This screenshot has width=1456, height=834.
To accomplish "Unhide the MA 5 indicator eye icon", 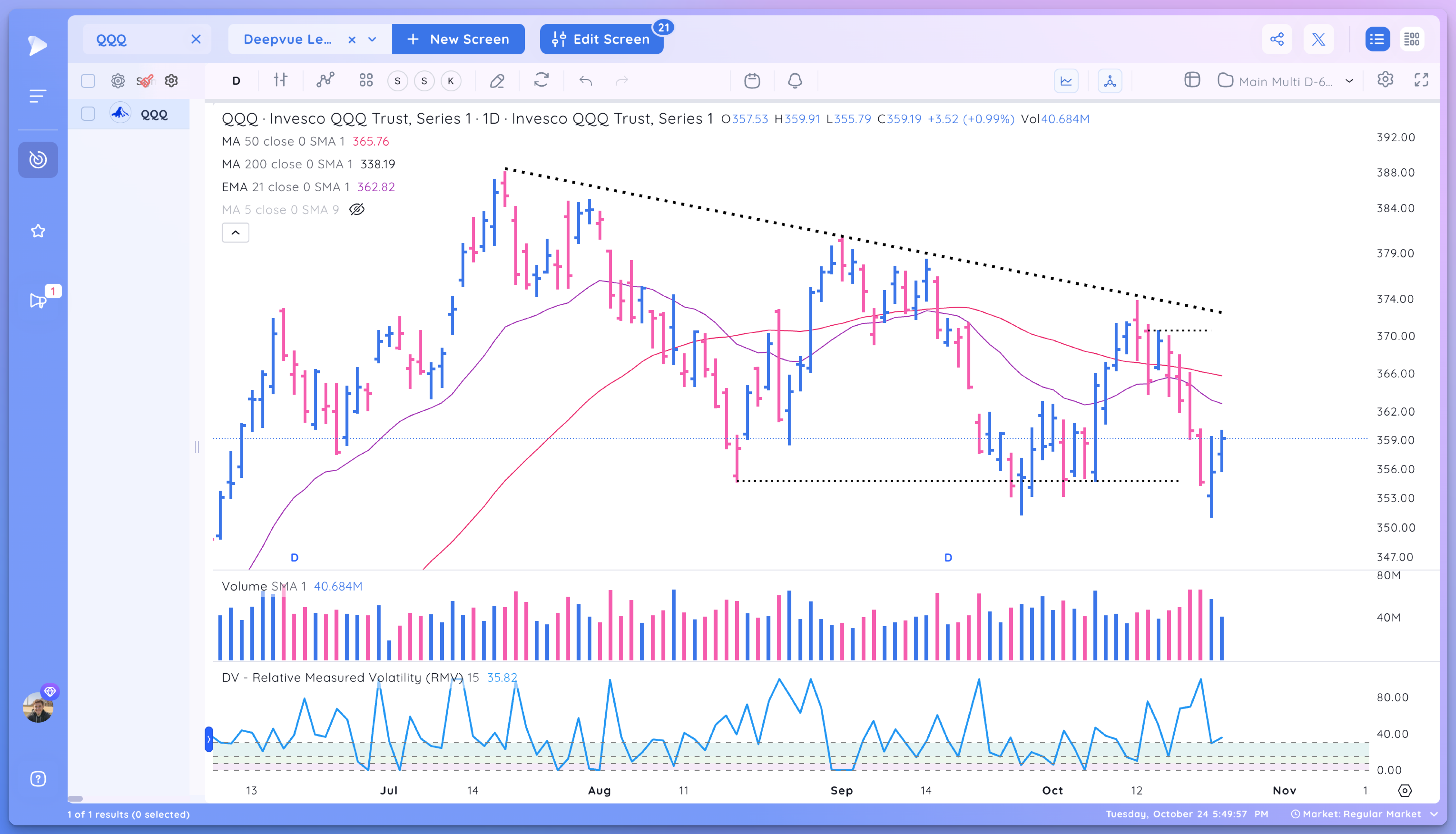I will pyautogui.click(x=357, y=210).
